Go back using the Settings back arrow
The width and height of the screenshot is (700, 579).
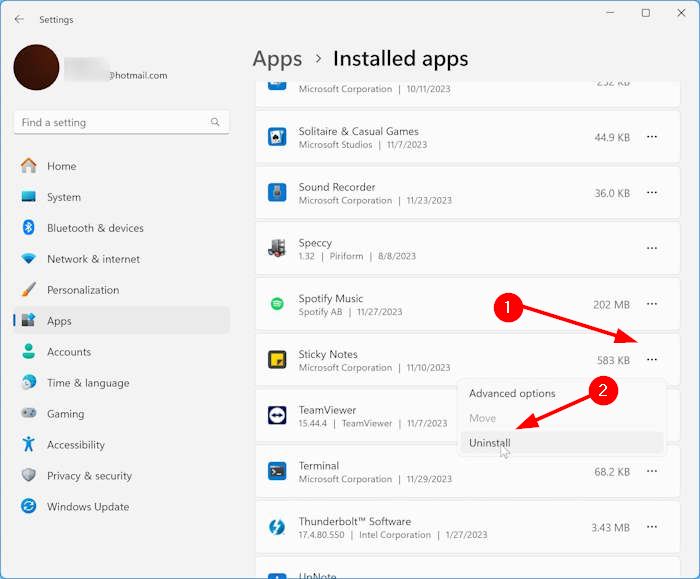coord(19,19)
